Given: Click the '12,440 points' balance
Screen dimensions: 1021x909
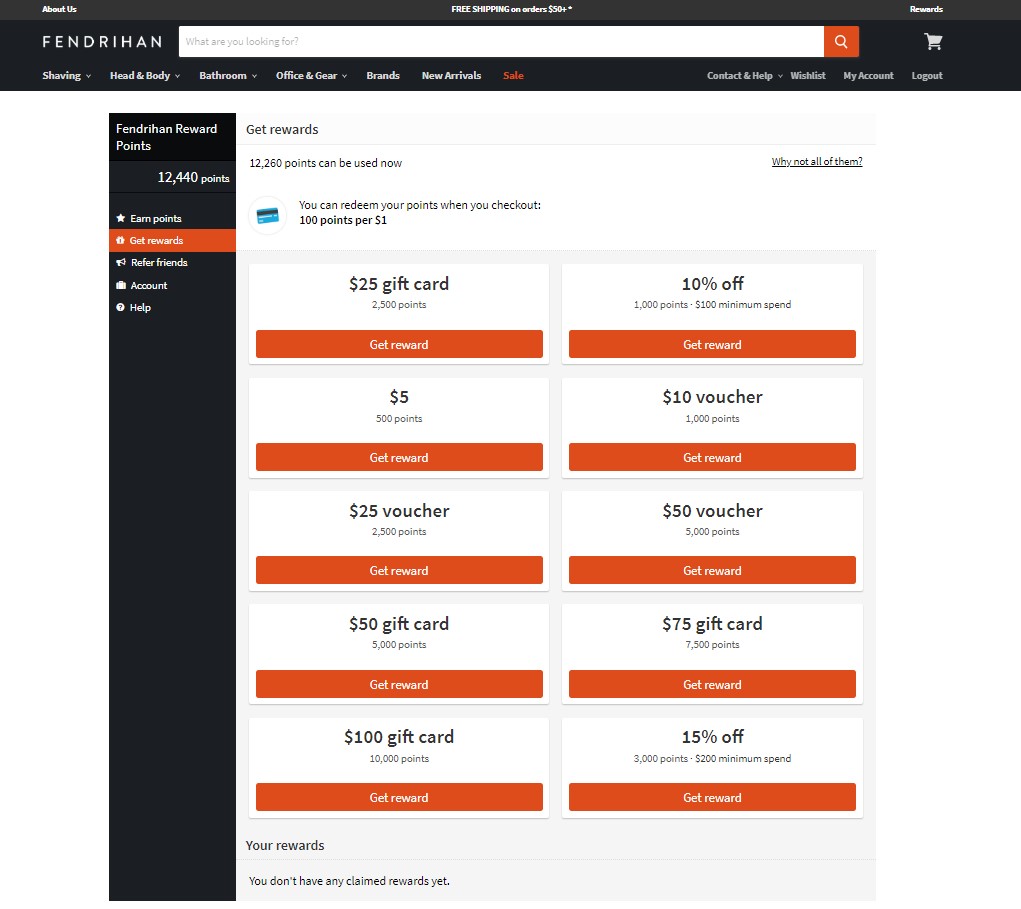Looking at the screenshot, I should pos(193,177).
